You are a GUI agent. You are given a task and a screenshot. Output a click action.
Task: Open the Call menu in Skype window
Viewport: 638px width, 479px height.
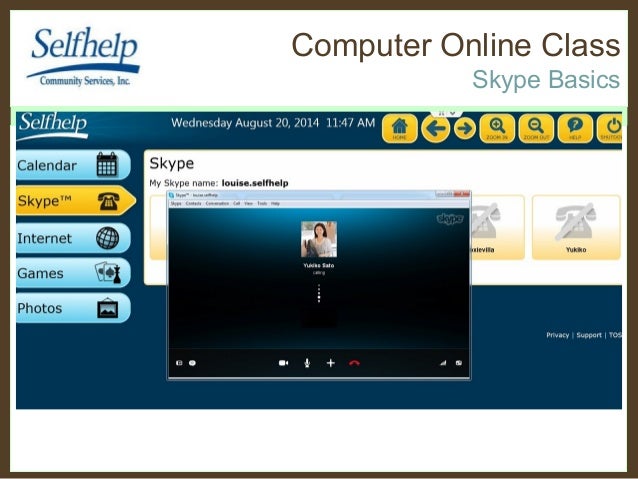point(236,203)
